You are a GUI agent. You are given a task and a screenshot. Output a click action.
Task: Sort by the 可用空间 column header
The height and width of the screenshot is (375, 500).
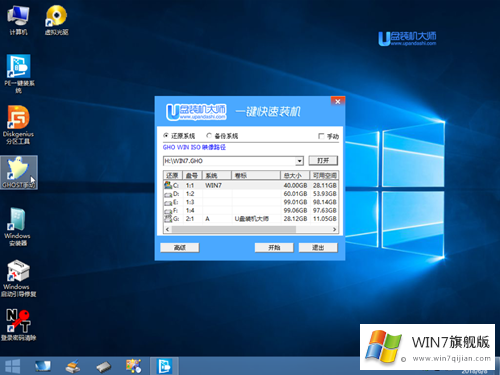[324, 175]
